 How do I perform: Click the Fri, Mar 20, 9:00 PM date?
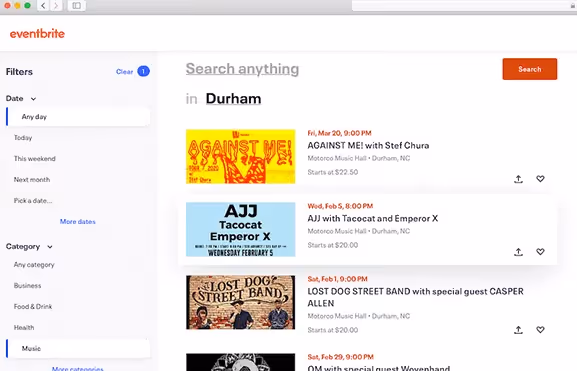(x=339, y=133)
